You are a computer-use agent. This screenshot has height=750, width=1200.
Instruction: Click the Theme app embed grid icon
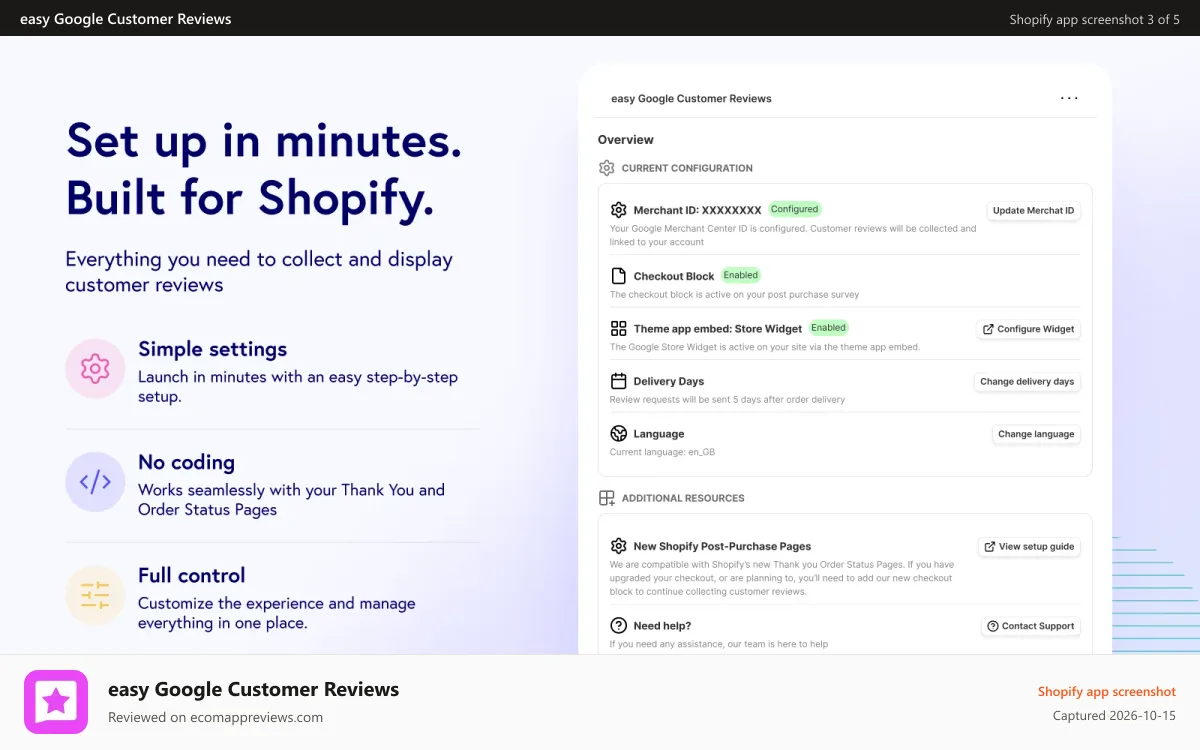[x=618, y=328]
